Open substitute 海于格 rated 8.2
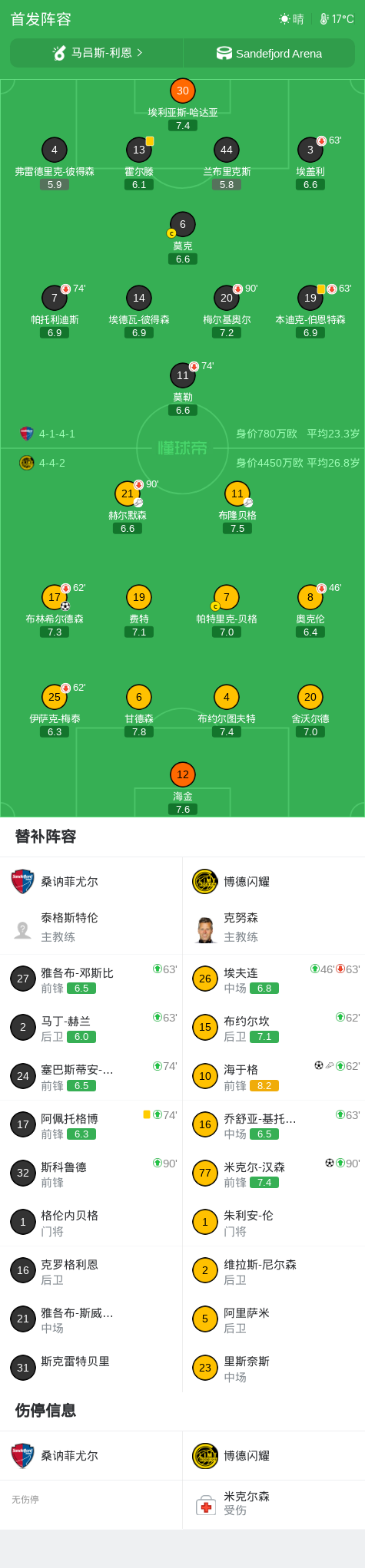This screenshot has width=365, height=1568. 274,1076
